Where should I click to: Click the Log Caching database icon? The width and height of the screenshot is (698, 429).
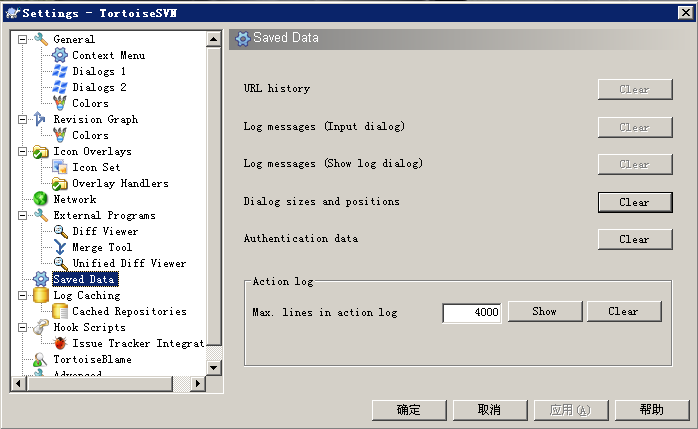(41, 295)
